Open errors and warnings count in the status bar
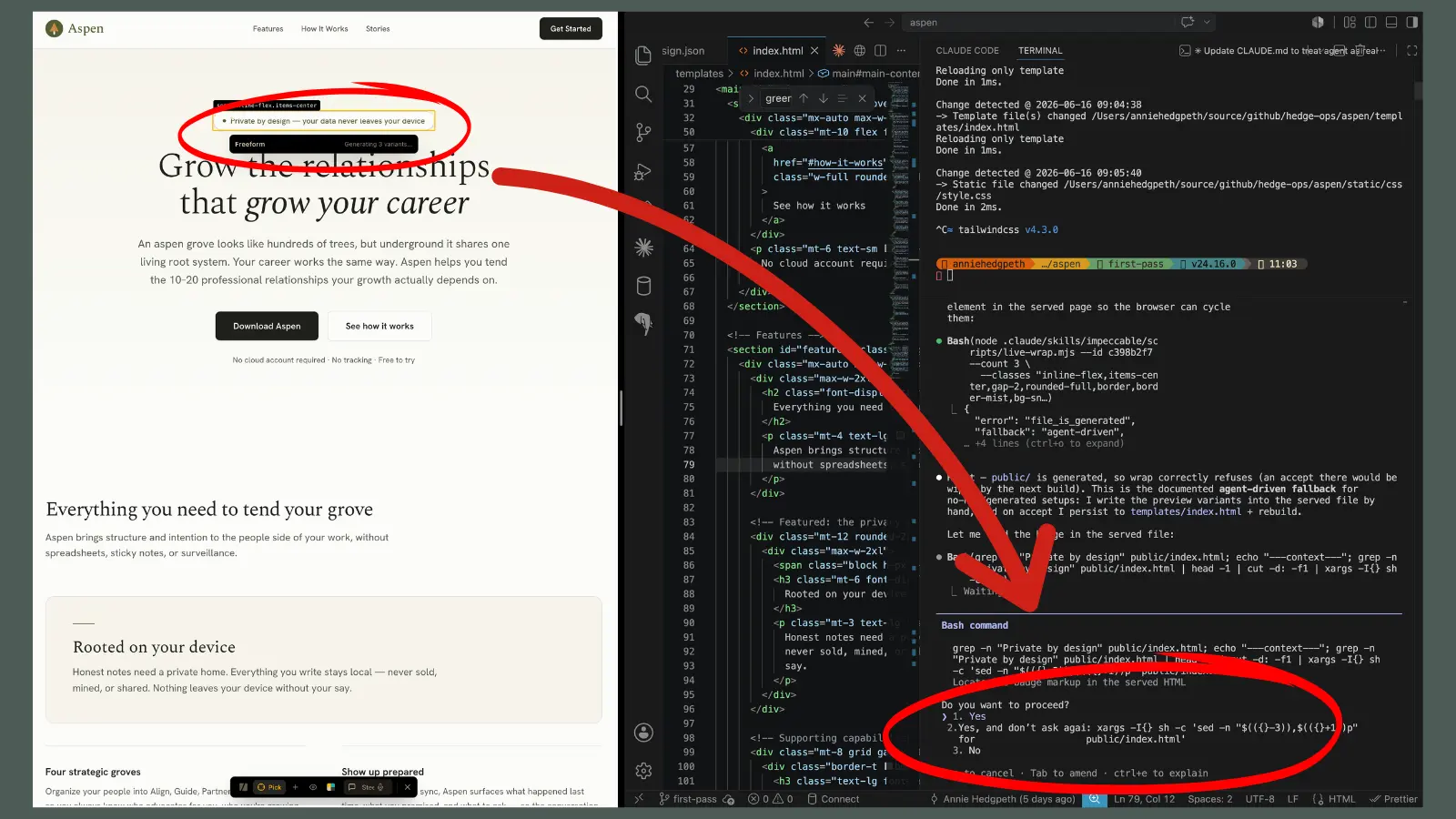Viewport: 1456px width, 819px height. coord(770,799)
